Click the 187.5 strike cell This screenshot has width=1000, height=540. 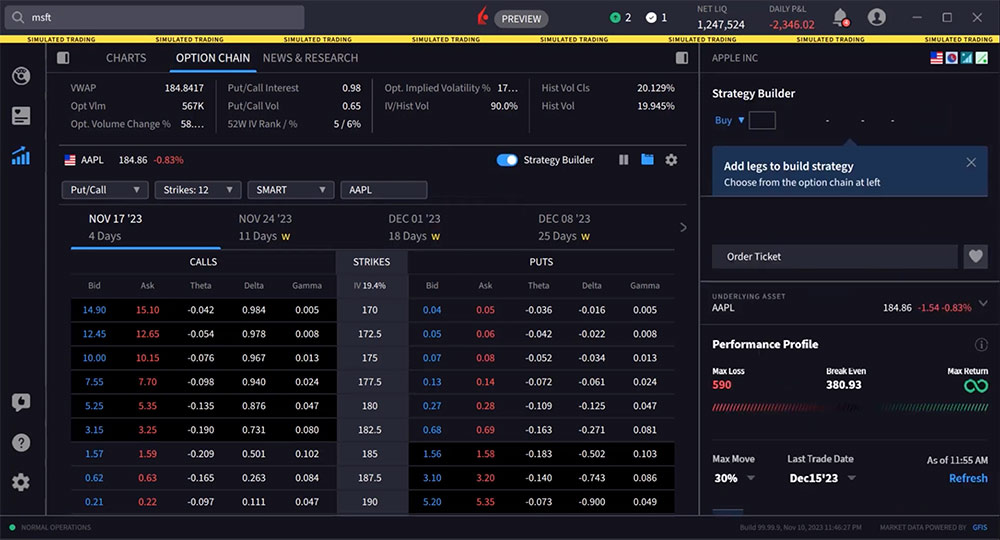370,478
